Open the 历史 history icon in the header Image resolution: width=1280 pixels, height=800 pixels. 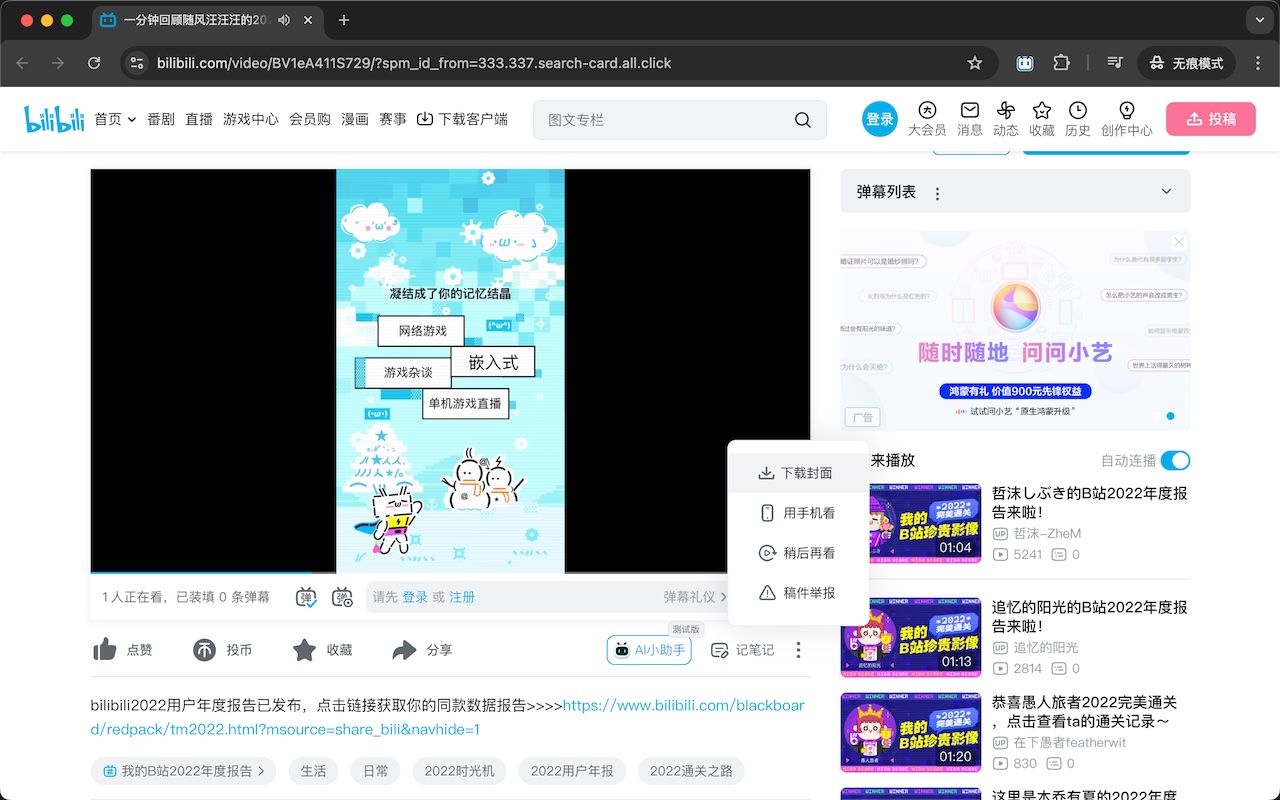[1077, 111]
